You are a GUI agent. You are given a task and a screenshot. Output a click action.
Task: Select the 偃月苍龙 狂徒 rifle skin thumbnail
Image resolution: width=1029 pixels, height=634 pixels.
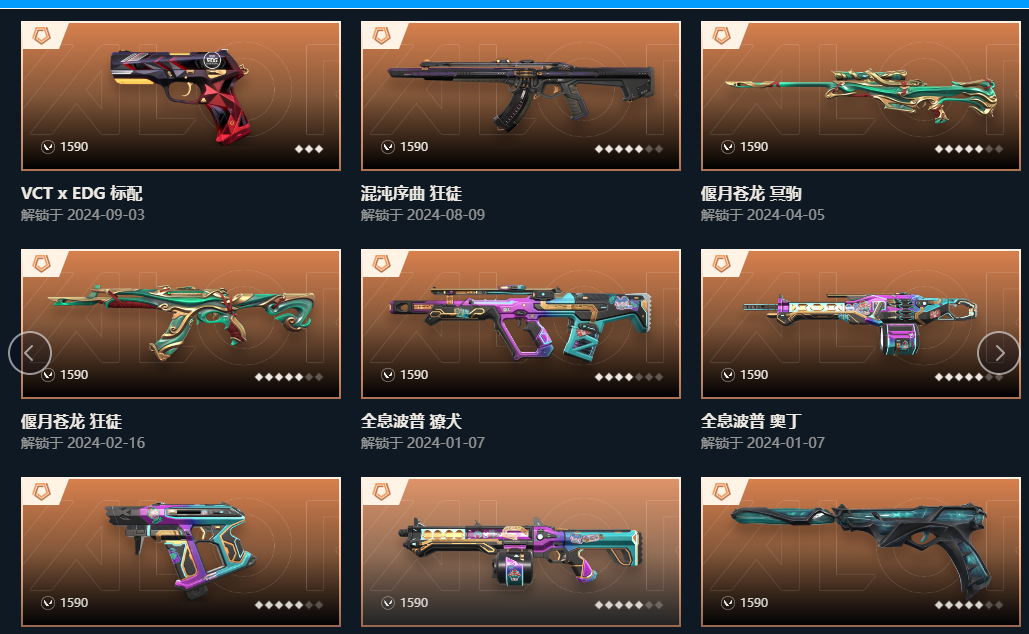(180, 324)
